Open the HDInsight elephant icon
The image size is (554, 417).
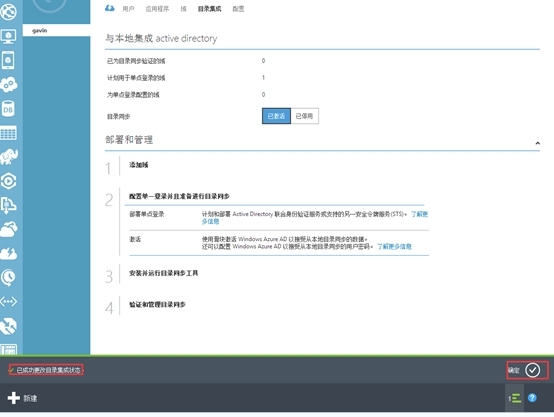pos(9,157)
